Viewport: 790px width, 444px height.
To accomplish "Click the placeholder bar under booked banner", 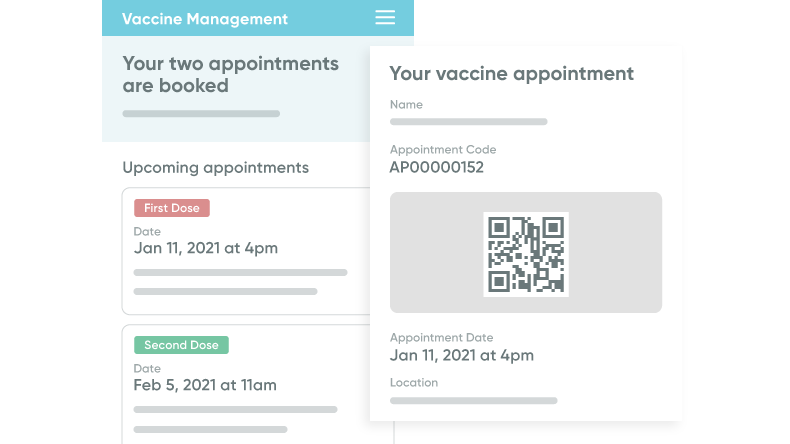I will point(201,114).
